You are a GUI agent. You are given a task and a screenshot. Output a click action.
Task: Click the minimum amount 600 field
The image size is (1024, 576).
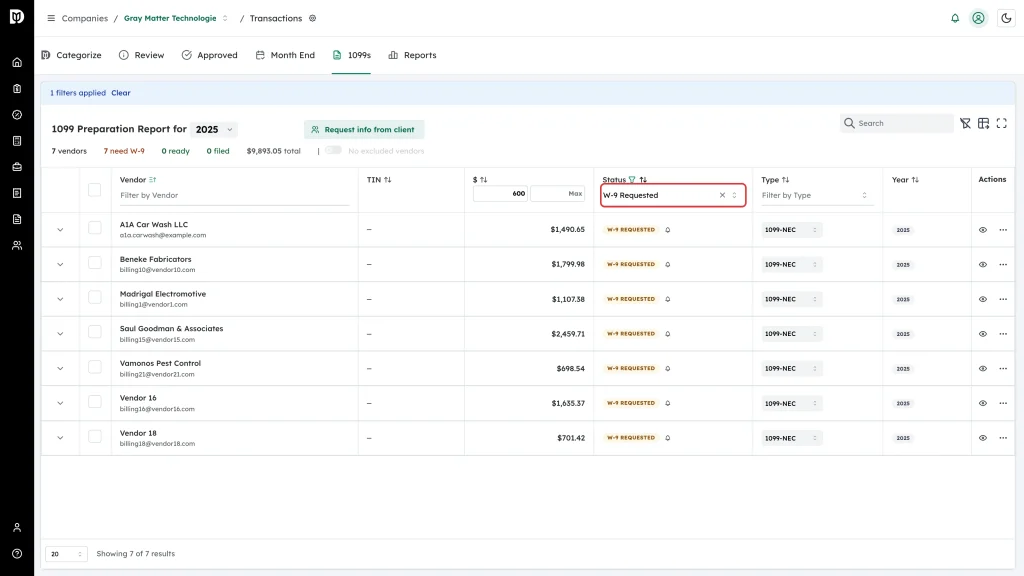click(x=500, y=193)
